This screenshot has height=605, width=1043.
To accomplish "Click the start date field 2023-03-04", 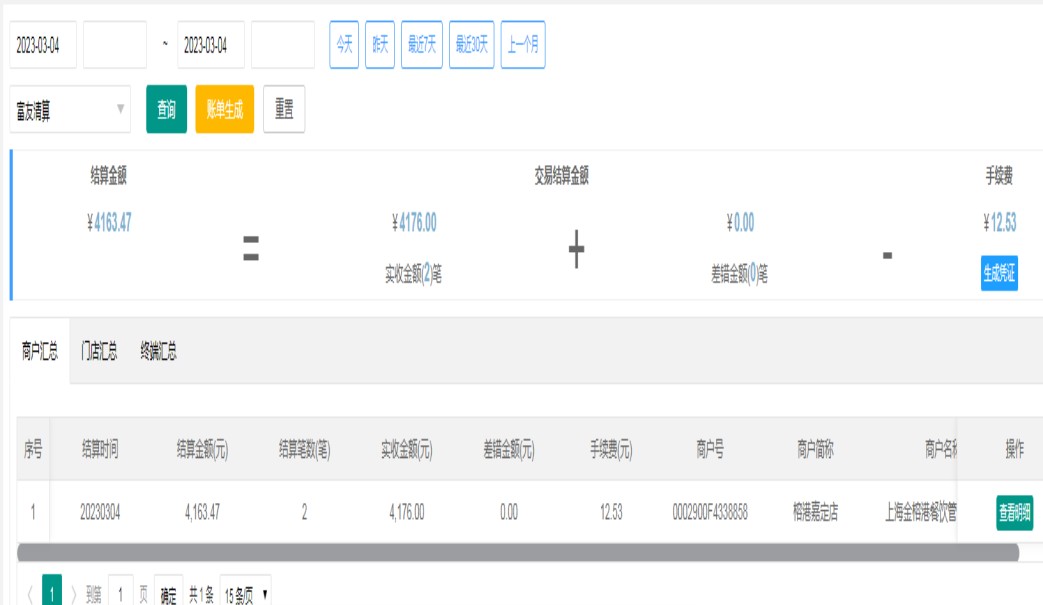I will 43,45.
